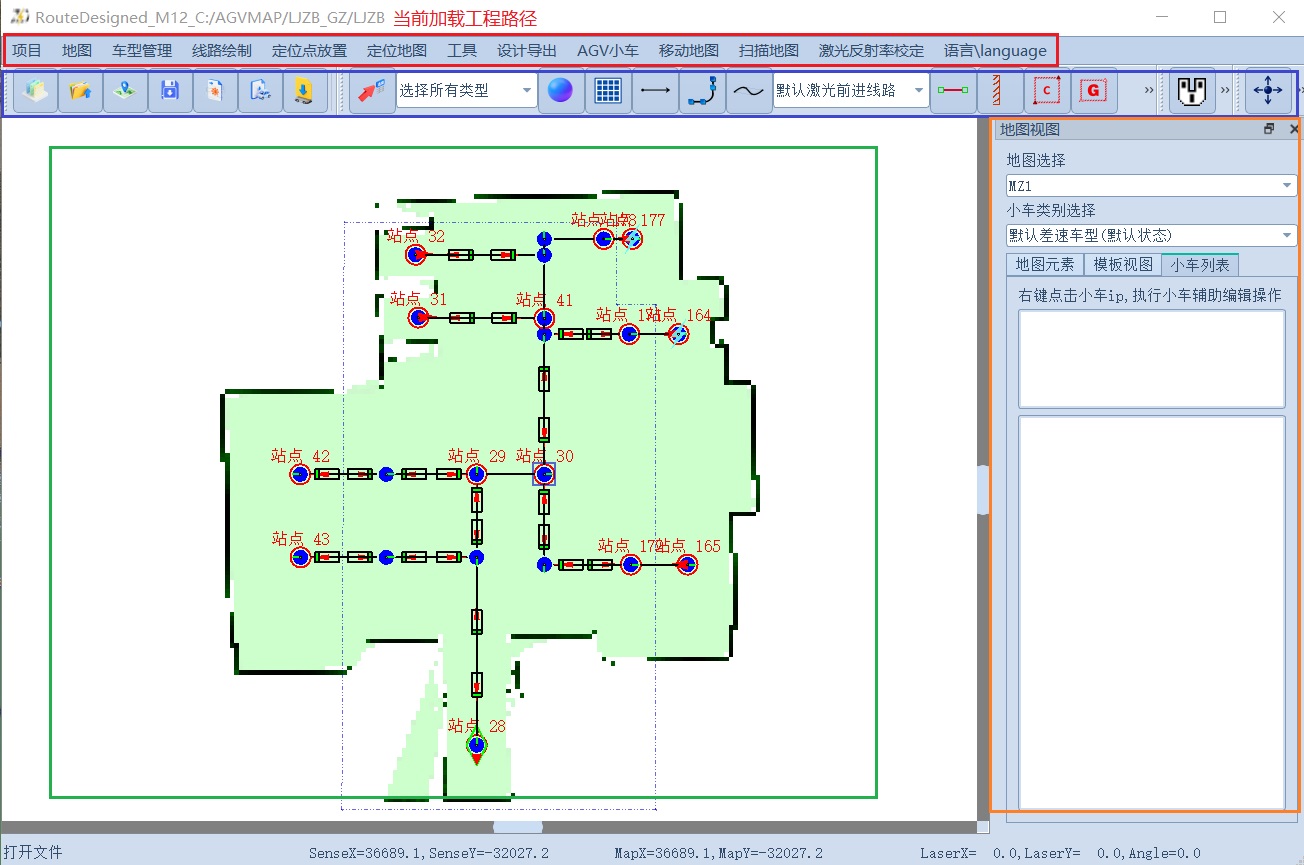Select station node 站点 42 on map
The image size is (1304, 865).
(299, 474)
